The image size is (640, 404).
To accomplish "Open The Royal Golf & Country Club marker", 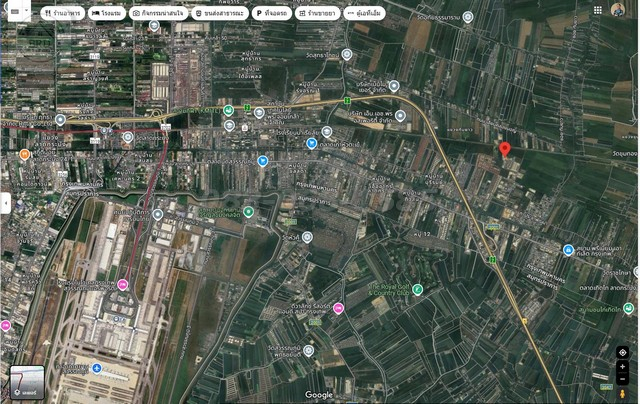I will (417, 289).
